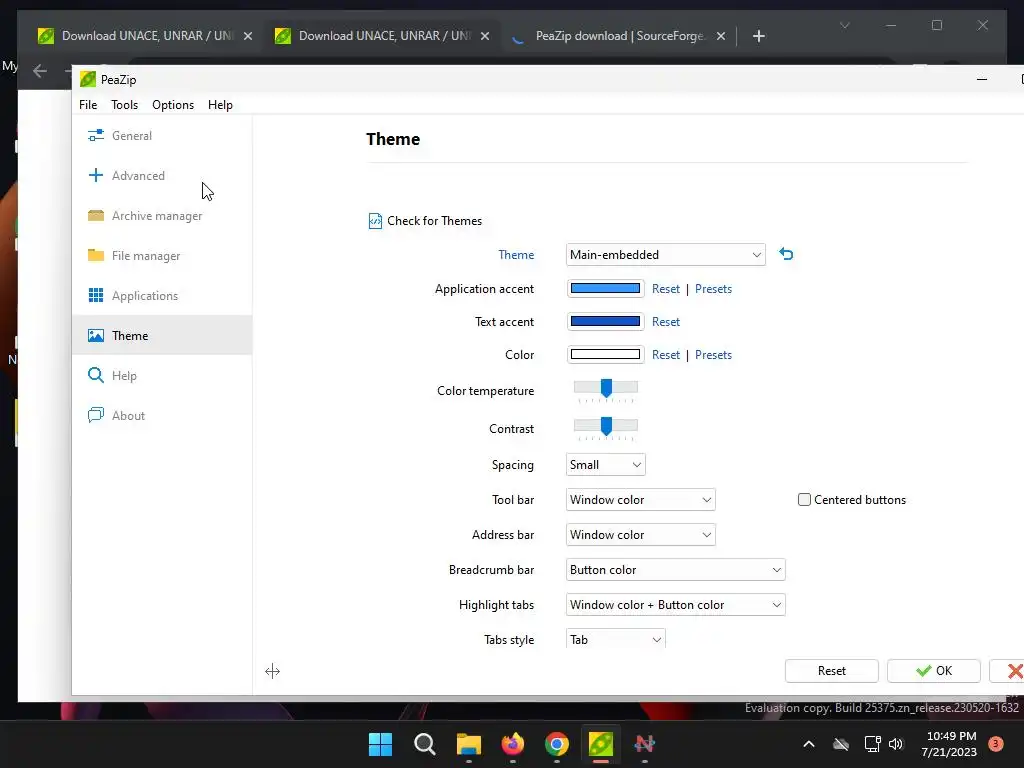The height and width of the screenshot is (768, 1024).
Task: Select General in settings sidebar
Action: [x=162, y=135]
